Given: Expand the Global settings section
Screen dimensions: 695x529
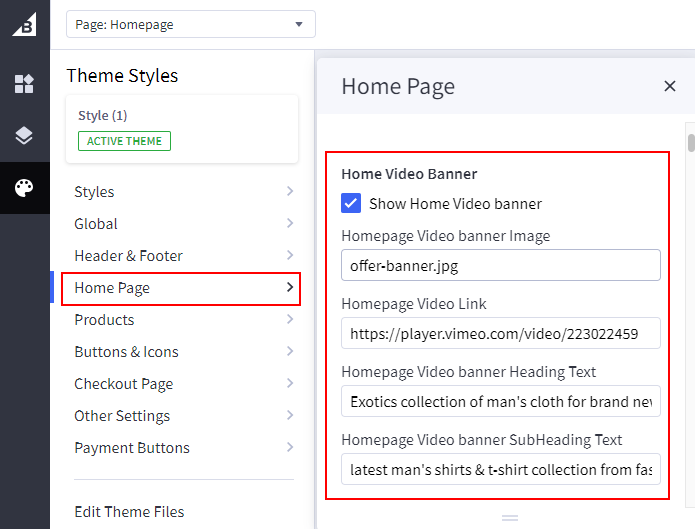Looking at the screenshot, I should [x=182, y=224].
